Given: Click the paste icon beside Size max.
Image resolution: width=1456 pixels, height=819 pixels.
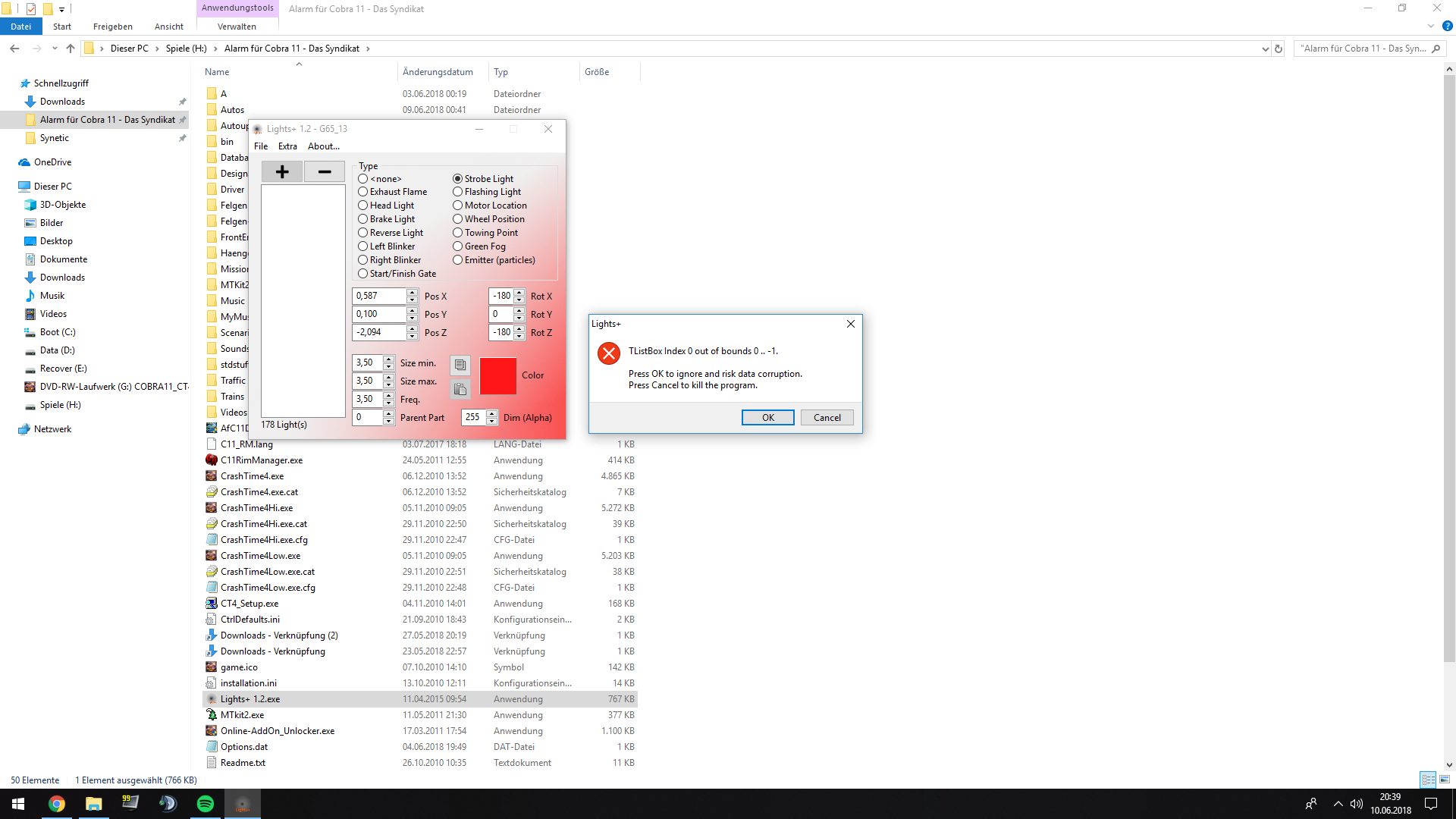Looking at the screenshot, I should tap(460, 390).
